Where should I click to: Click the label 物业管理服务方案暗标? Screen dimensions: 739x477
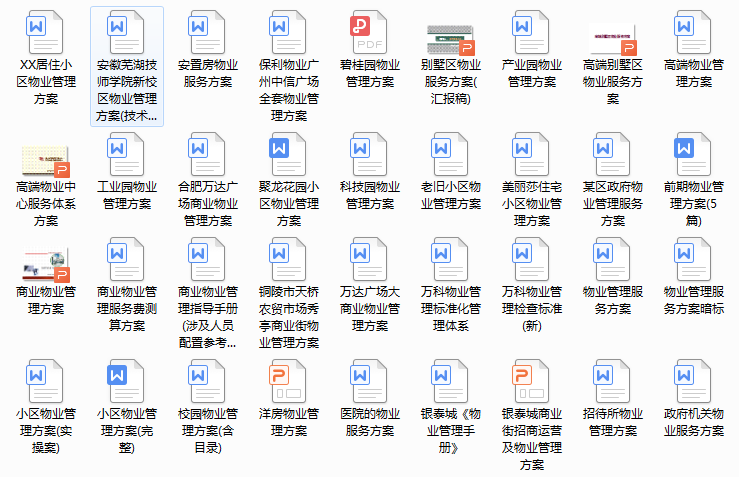coord(694,300)
